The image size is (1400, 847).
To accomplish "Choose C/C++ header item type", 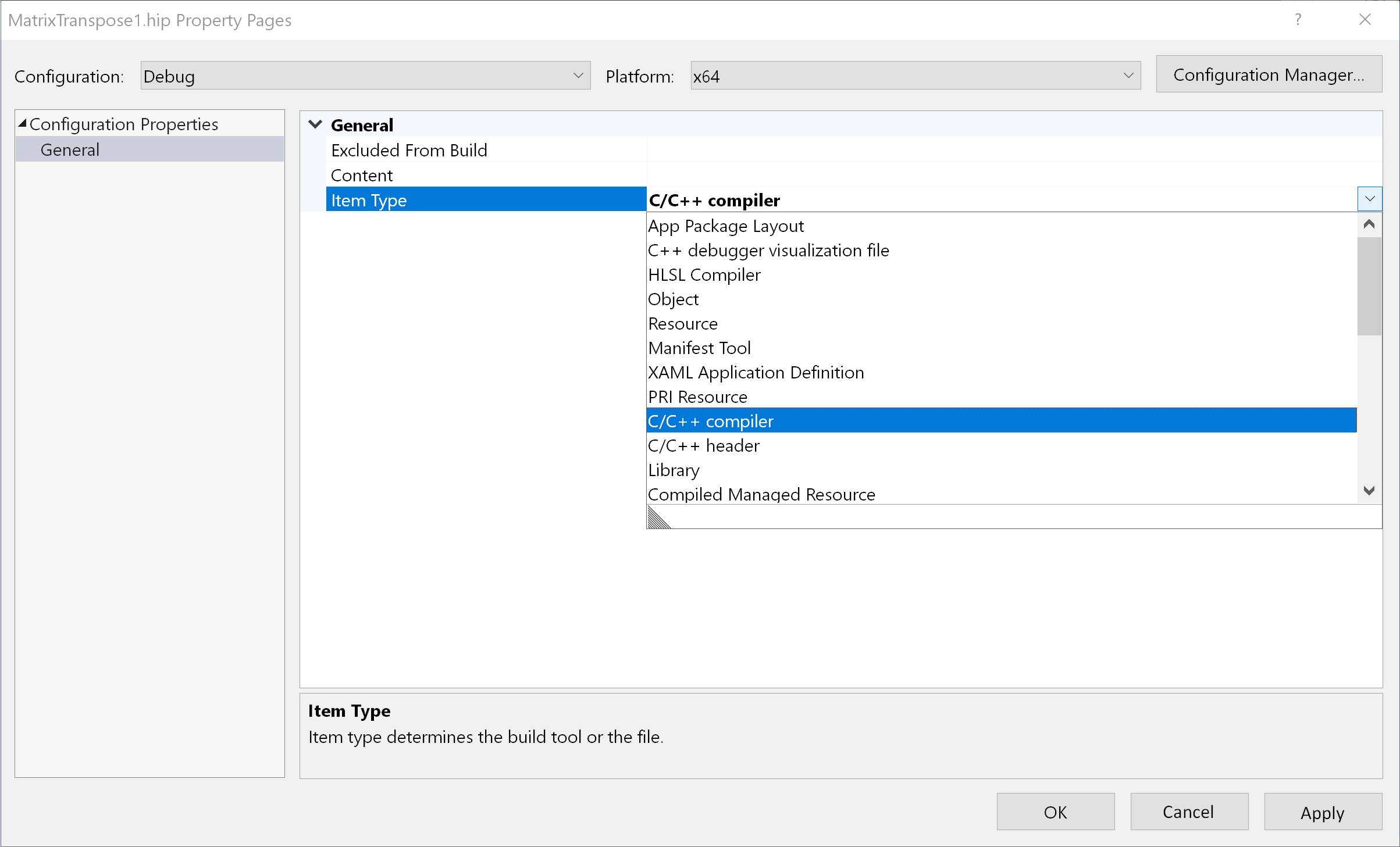I will (x=704, y=446).
